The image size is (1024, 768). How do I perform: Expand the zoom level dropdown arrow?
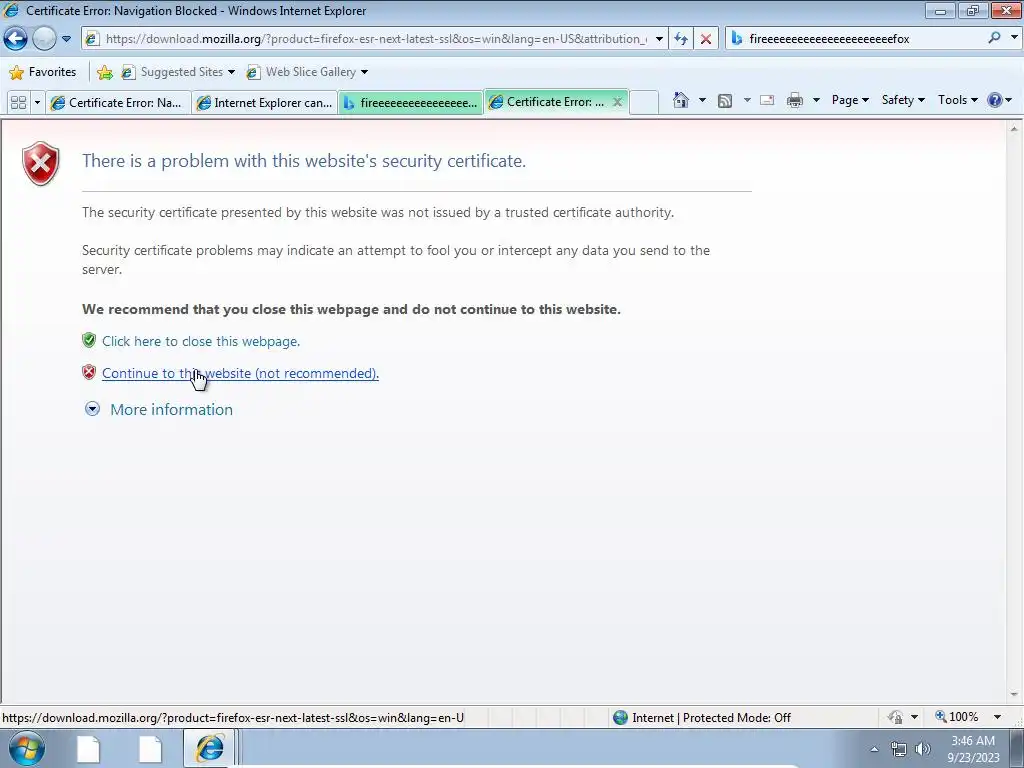(x=997, y=717)
